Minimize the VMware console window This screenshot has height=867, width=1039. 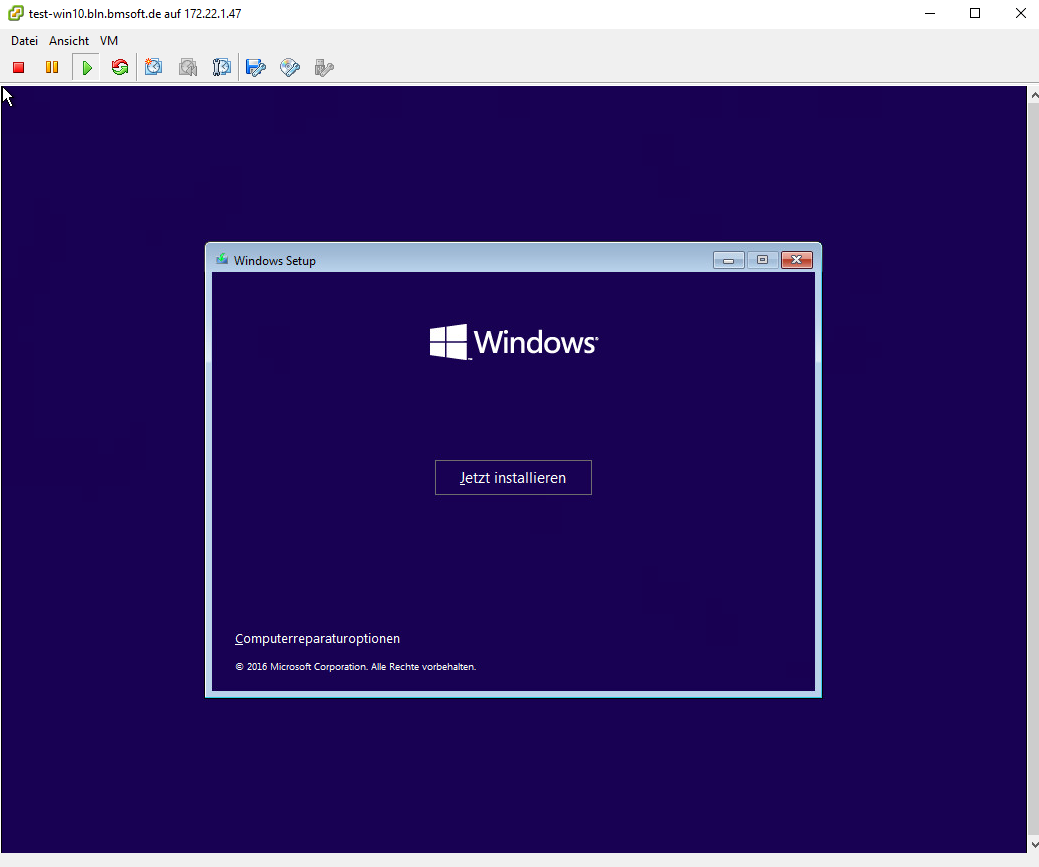coord(930,13)
